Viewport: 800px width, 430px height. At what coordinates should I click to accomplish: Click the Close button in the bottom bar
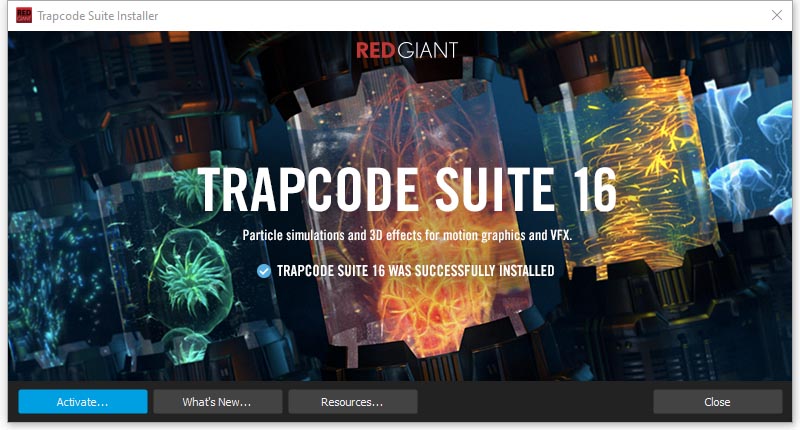point(717,402)
